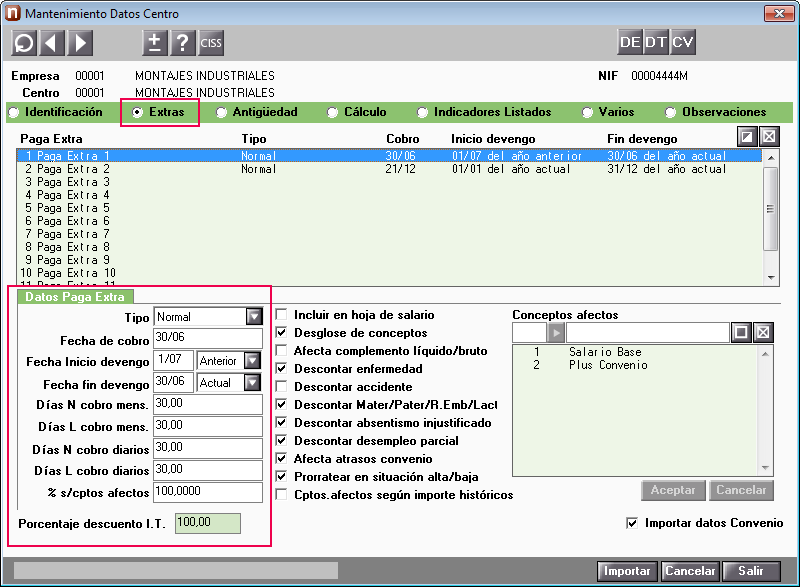
Task: Select Salario Base concept row
Action: click(636, 352)
